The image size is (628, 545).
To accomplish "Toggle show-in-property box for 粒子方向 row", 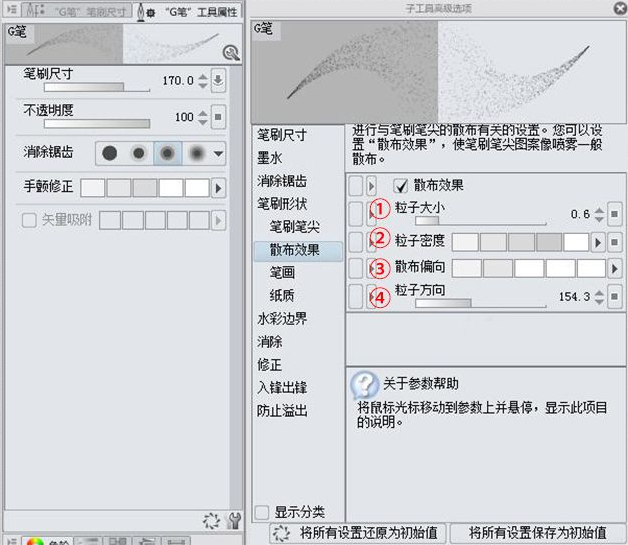I will coord(356,297).
